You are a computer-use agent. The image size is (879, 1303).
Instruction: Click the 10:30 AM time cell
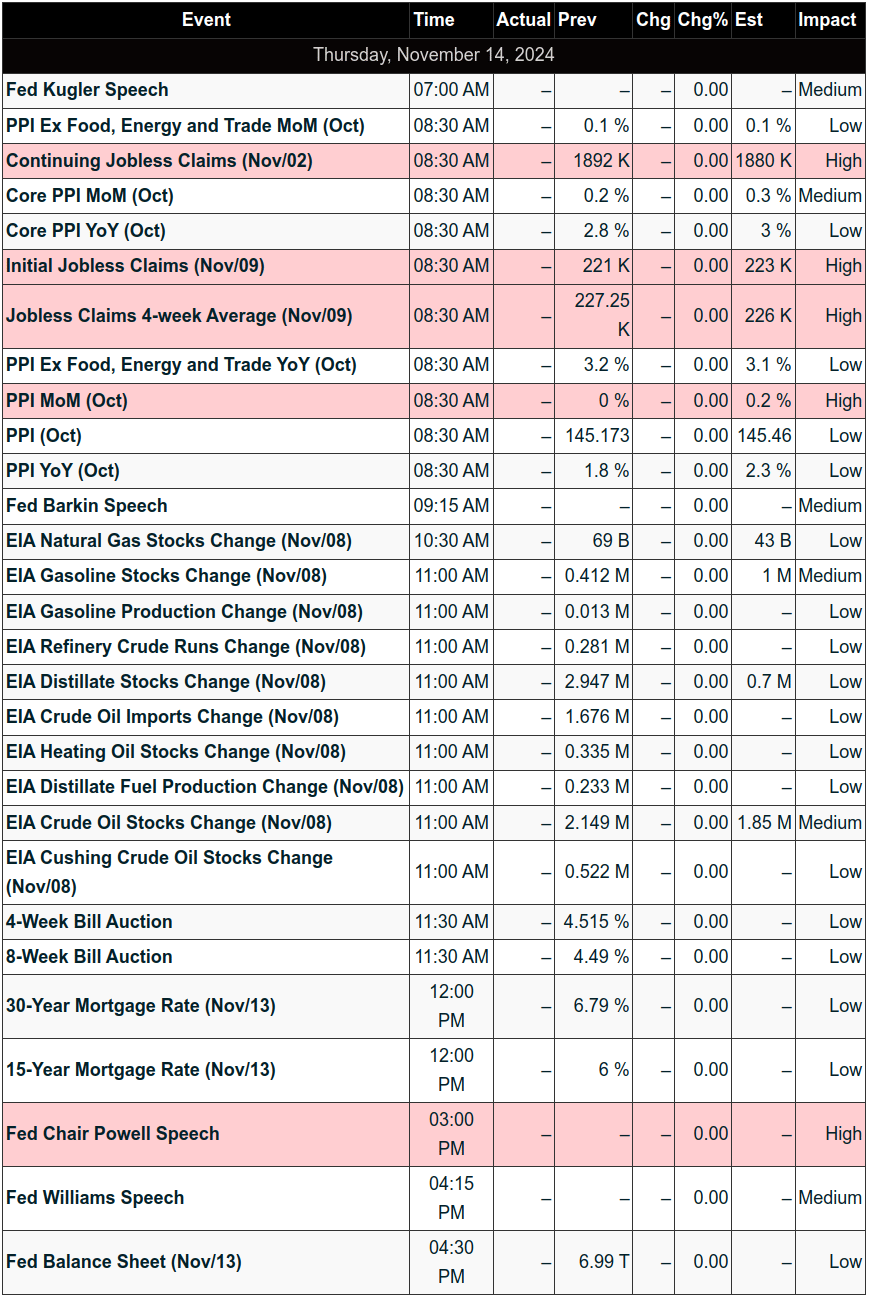pyautogui.click(x=451, y=541)
